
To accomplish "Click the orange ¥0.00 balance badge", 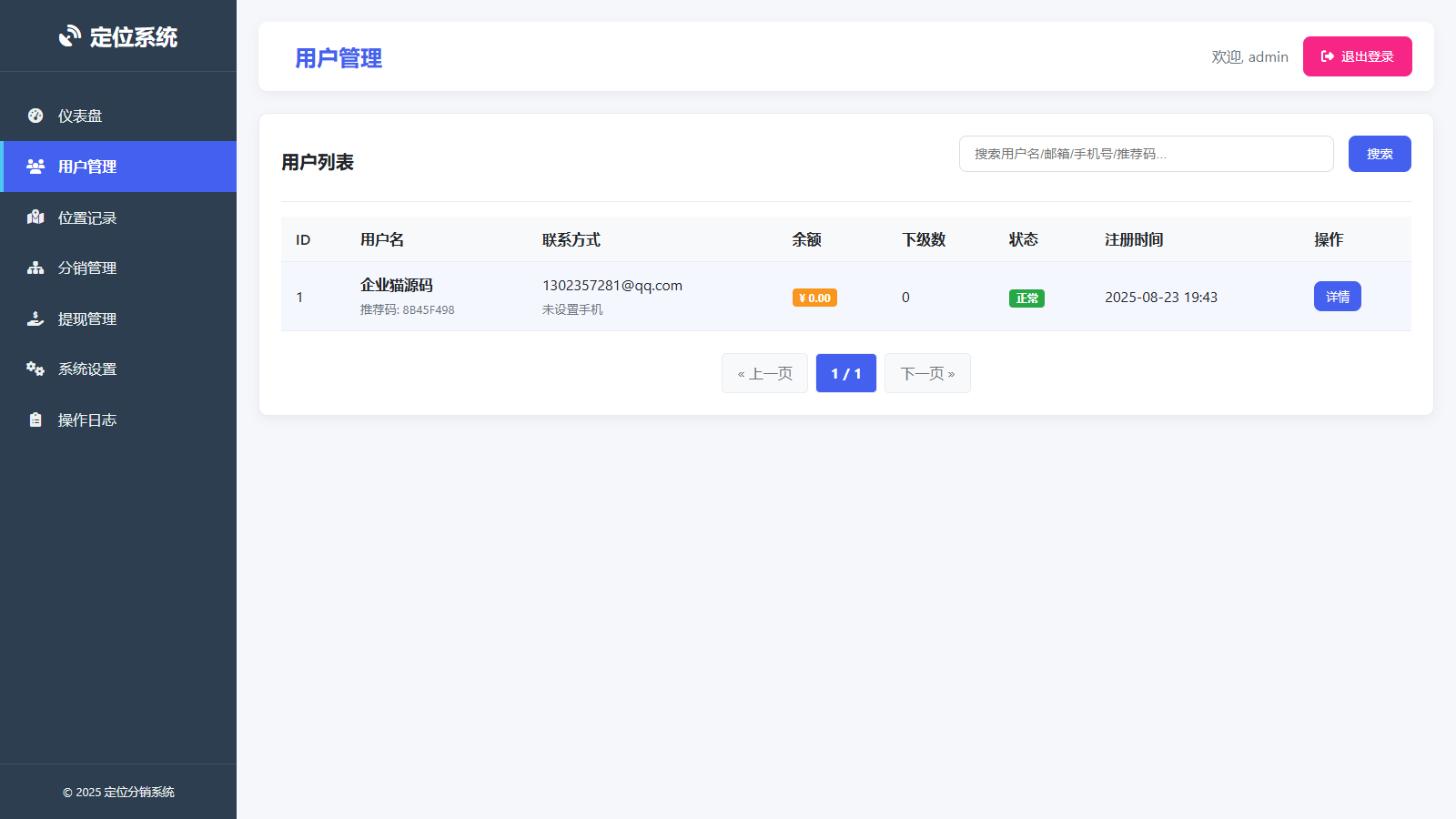I will click(814, 298).
